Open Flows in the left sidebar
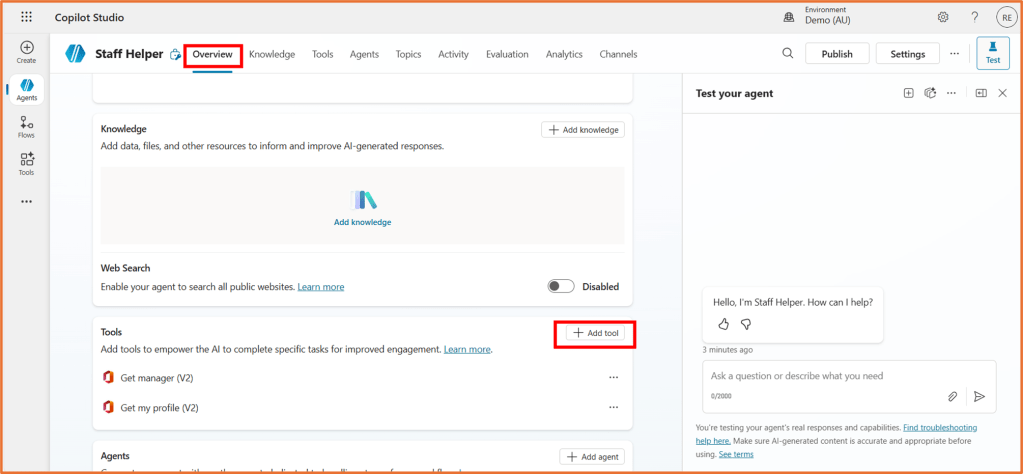Image resolution: width=1023 pixels, height=474 pixels. tap(27, 127)
